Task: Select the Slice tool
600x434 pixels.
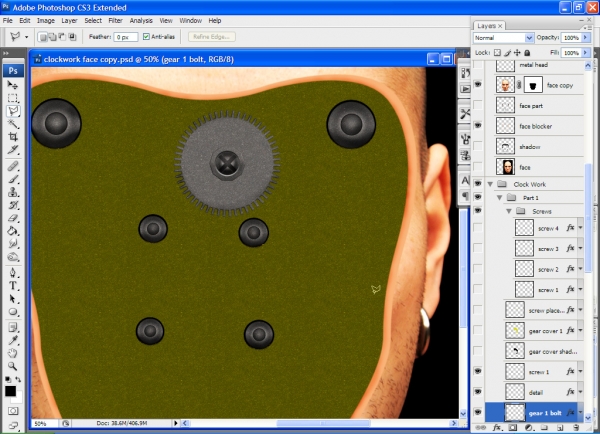Action: pos(13,150)
